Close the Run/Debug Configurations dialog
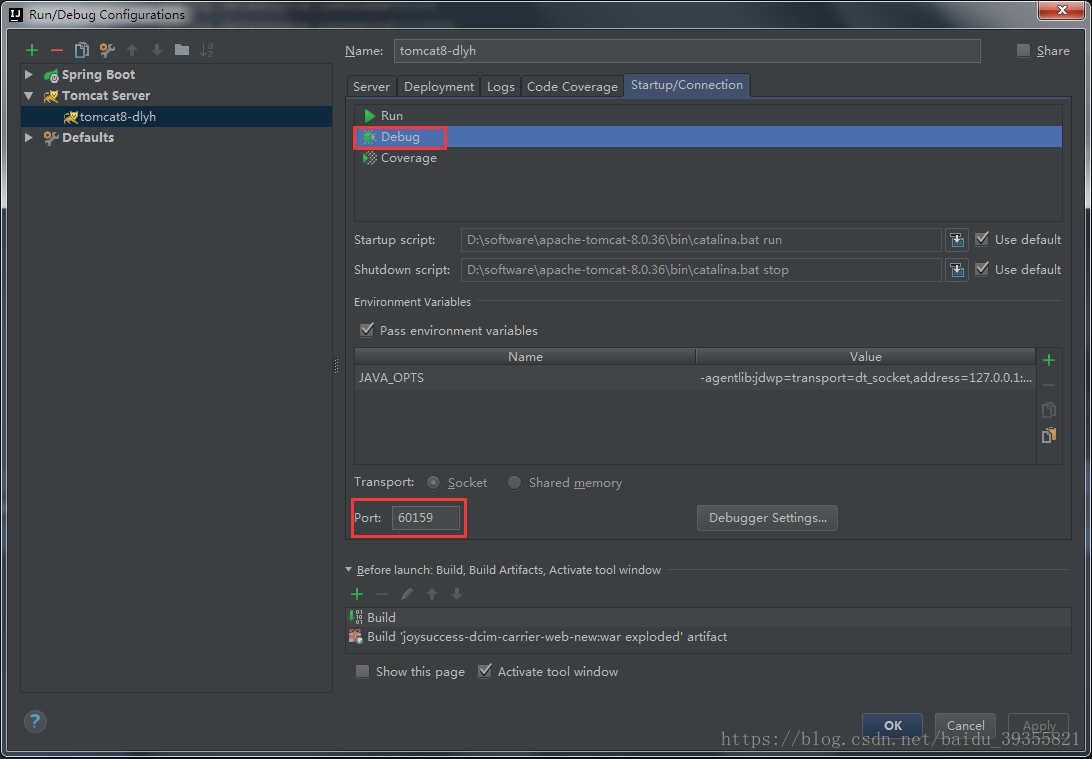The width and height of the screenshot is (1092, 759). tap(1062, 10)
